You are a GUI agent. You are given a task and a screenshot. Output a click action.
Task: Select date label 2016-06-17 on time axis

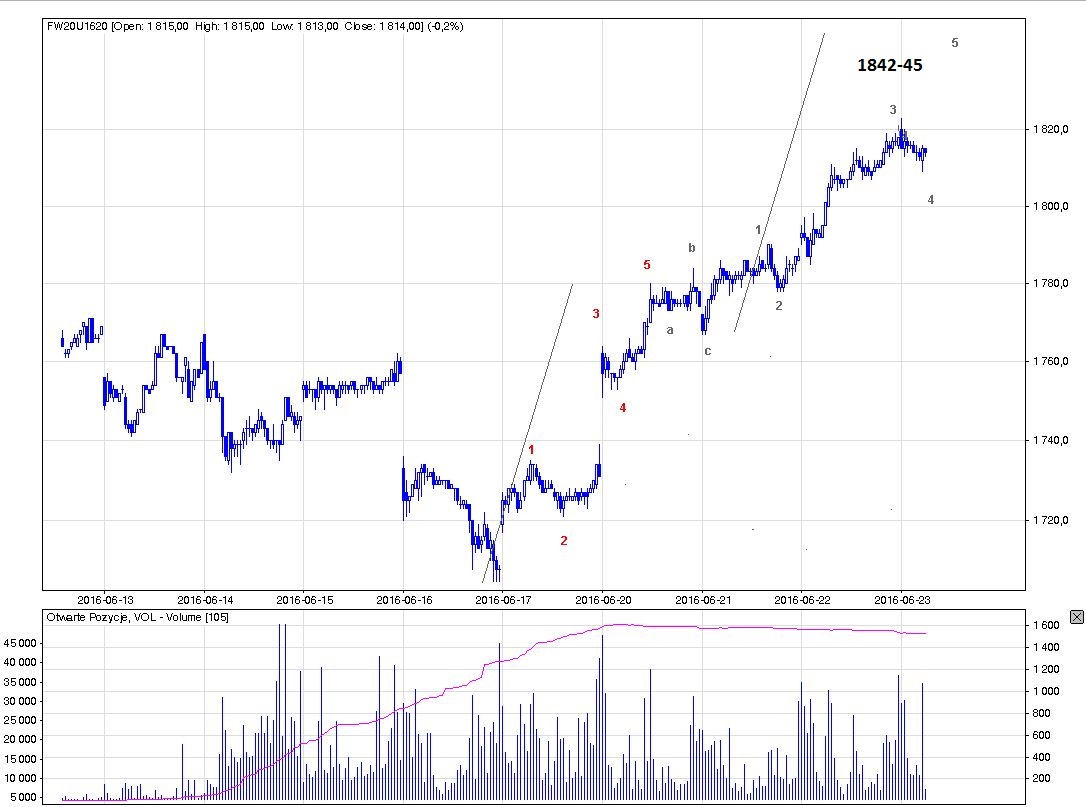(x=503, y=600)
